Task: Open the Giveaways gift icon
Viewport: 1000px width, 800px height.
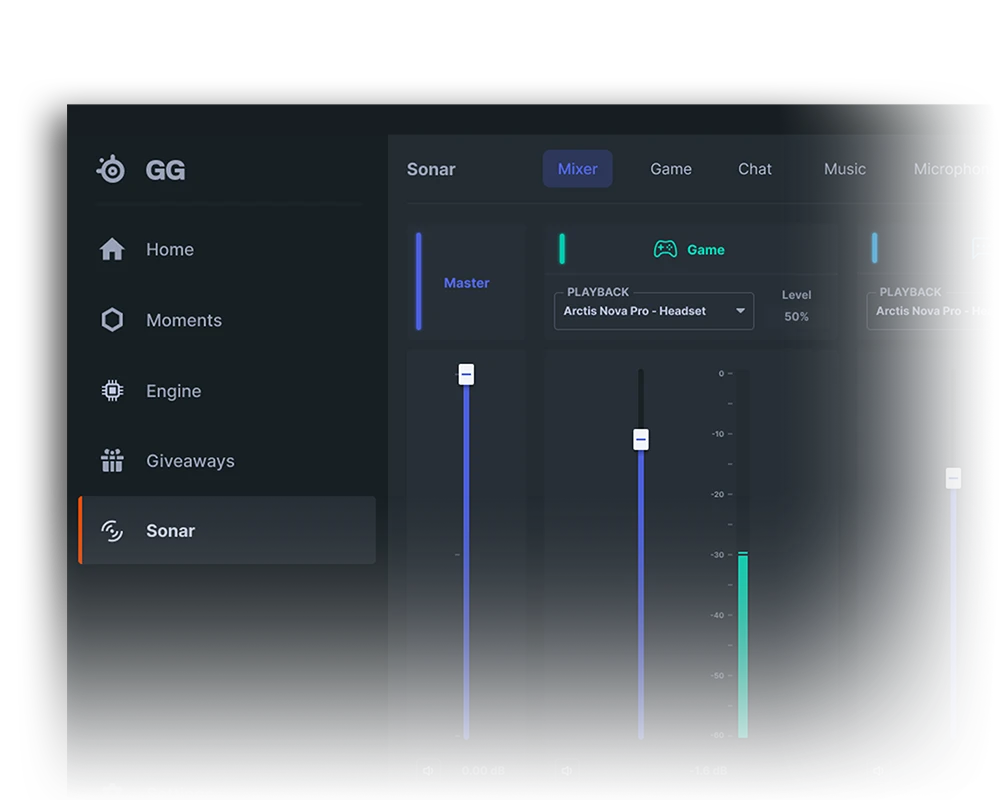Action: (110, 461)
